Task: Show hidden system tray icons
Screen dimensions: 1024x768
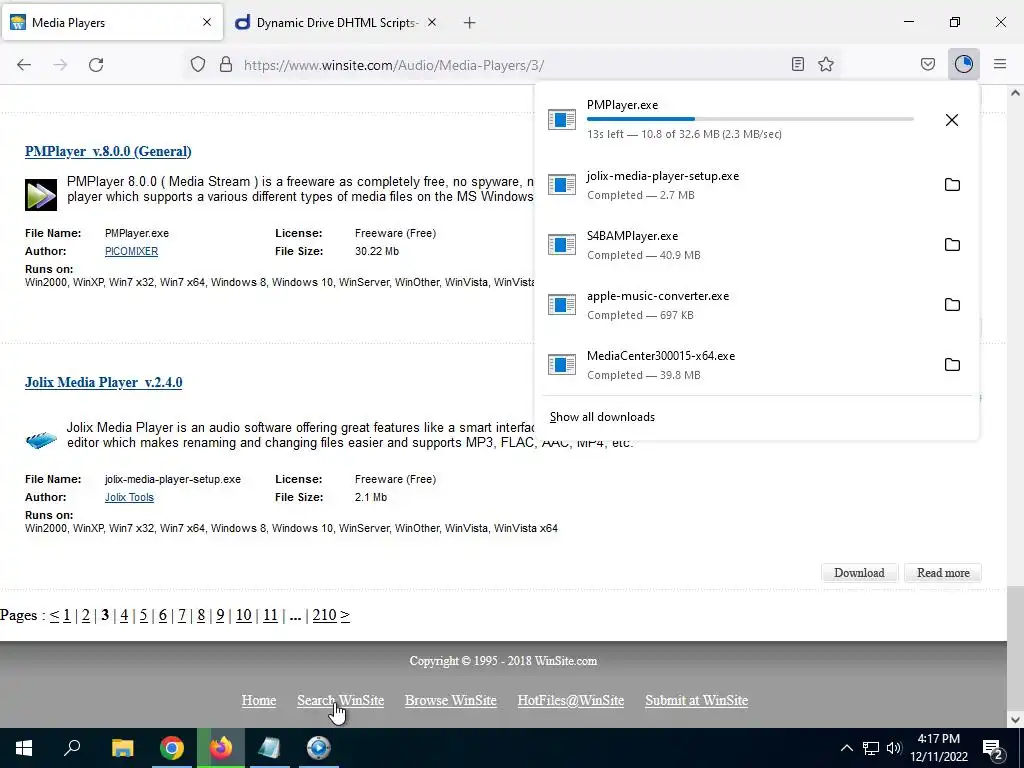Action: click(x=846, y=748)
